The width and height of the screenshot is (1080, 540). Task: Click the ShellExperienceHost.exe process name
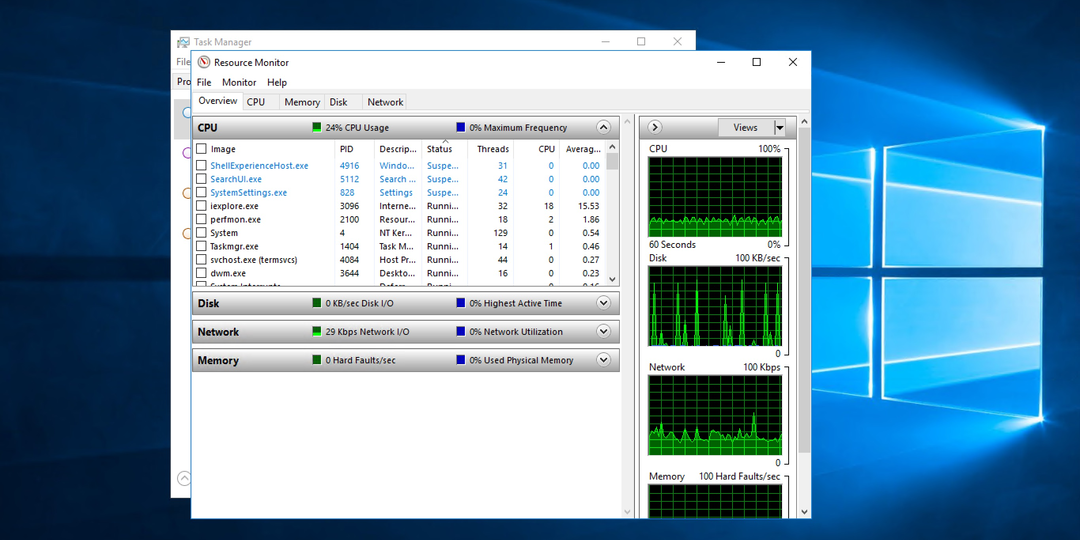tap(259, 165)
